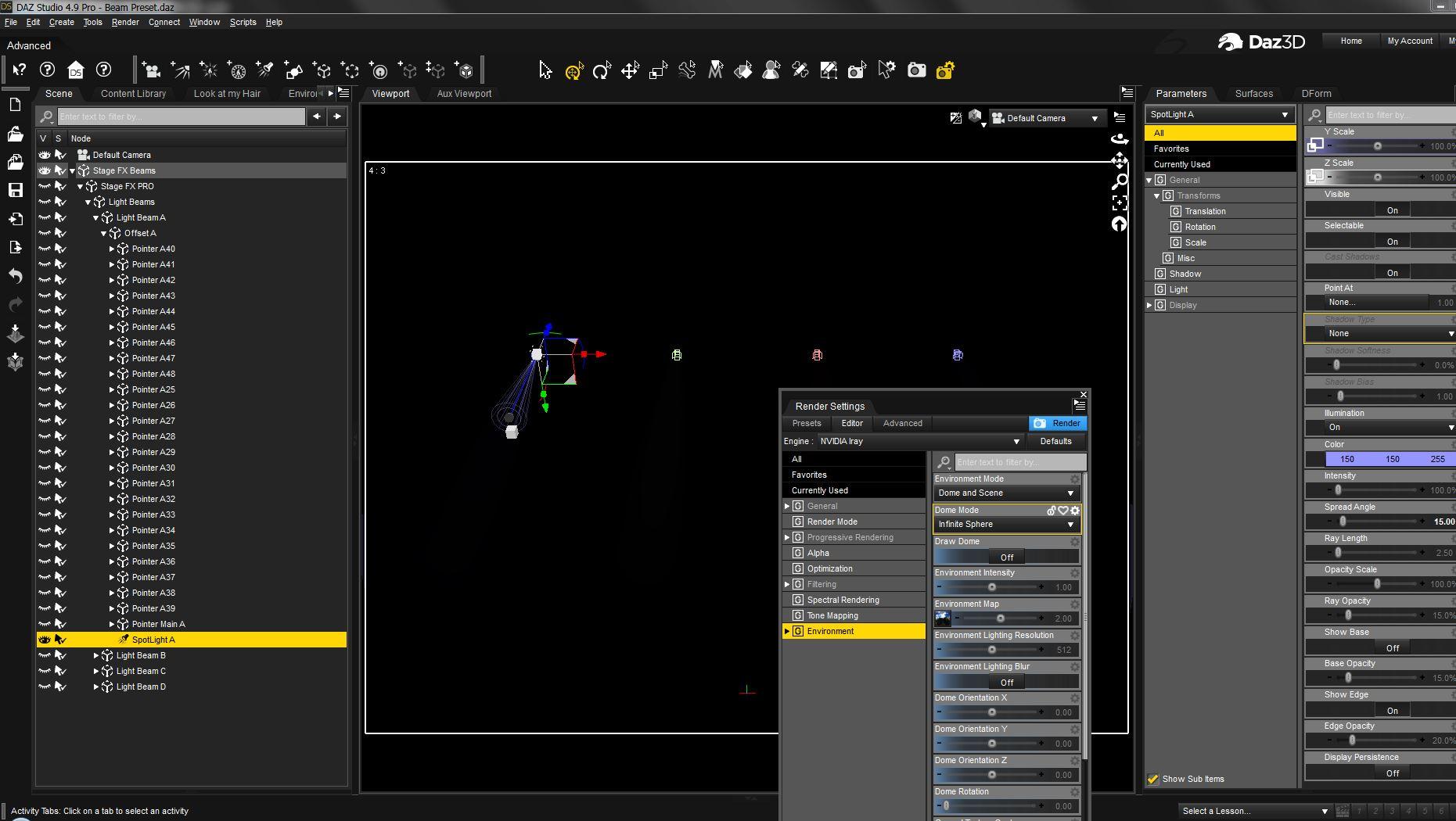
Task: Click the Save file icon in left sidebar
Action: [15, 190]
